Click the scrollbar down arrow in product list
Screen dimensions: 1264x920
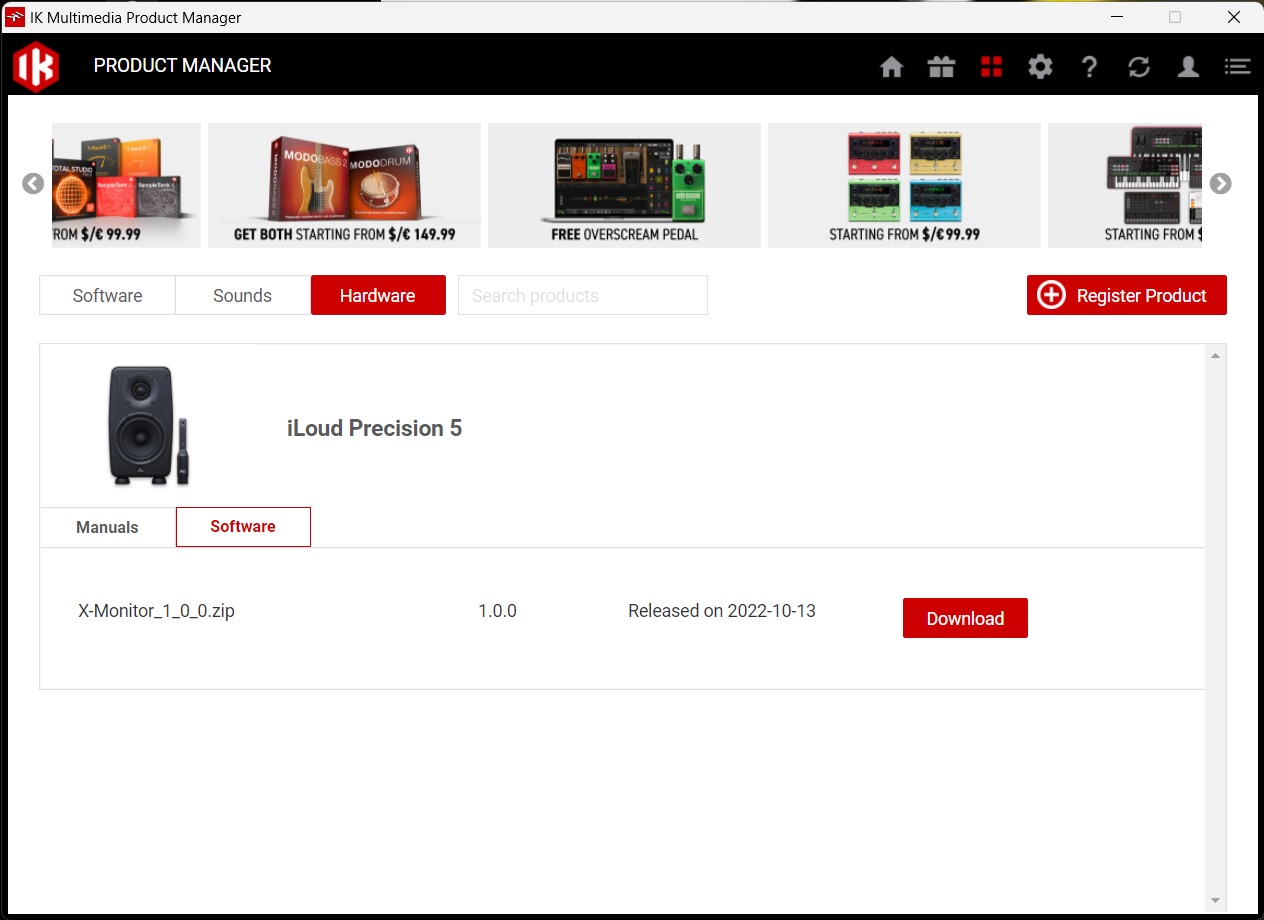1215,900
